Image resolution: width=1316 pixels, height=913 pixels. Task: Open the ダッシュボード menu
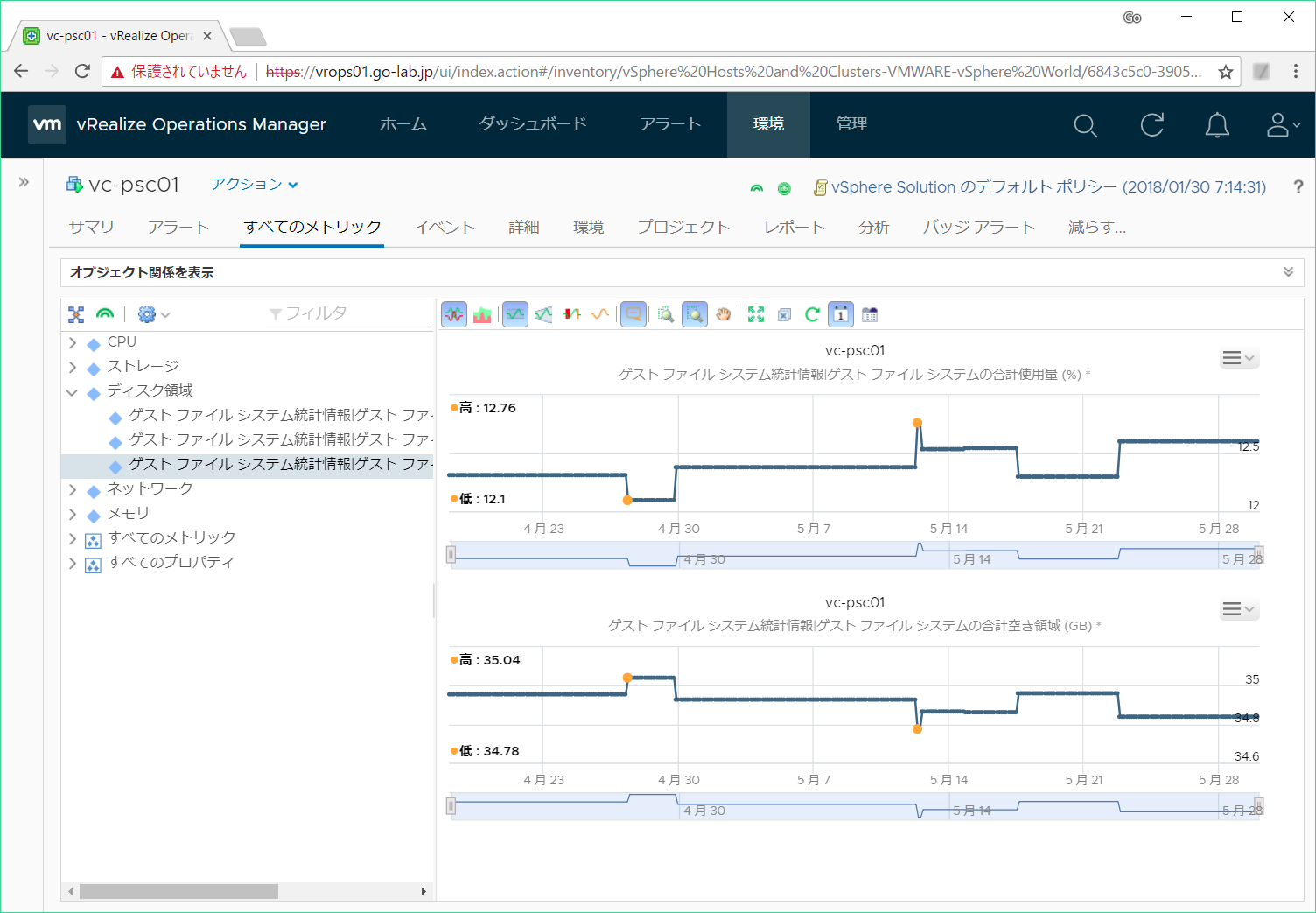pos(533,124)
